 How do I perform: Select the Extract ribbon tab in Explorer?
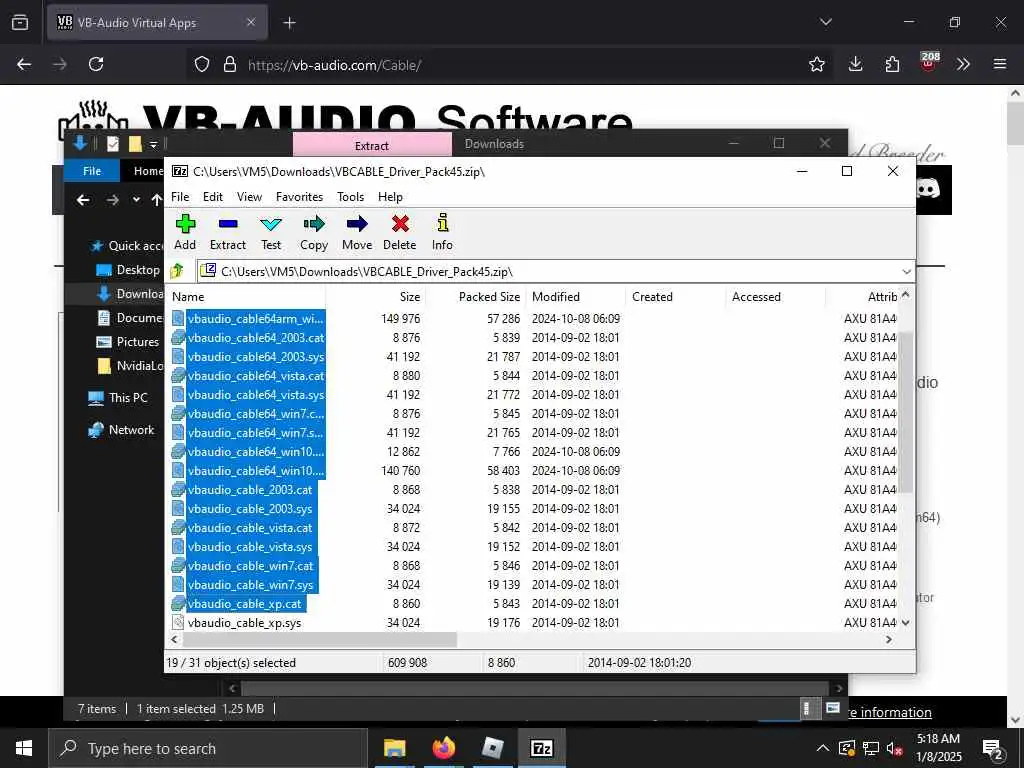(x=372, y=145)
